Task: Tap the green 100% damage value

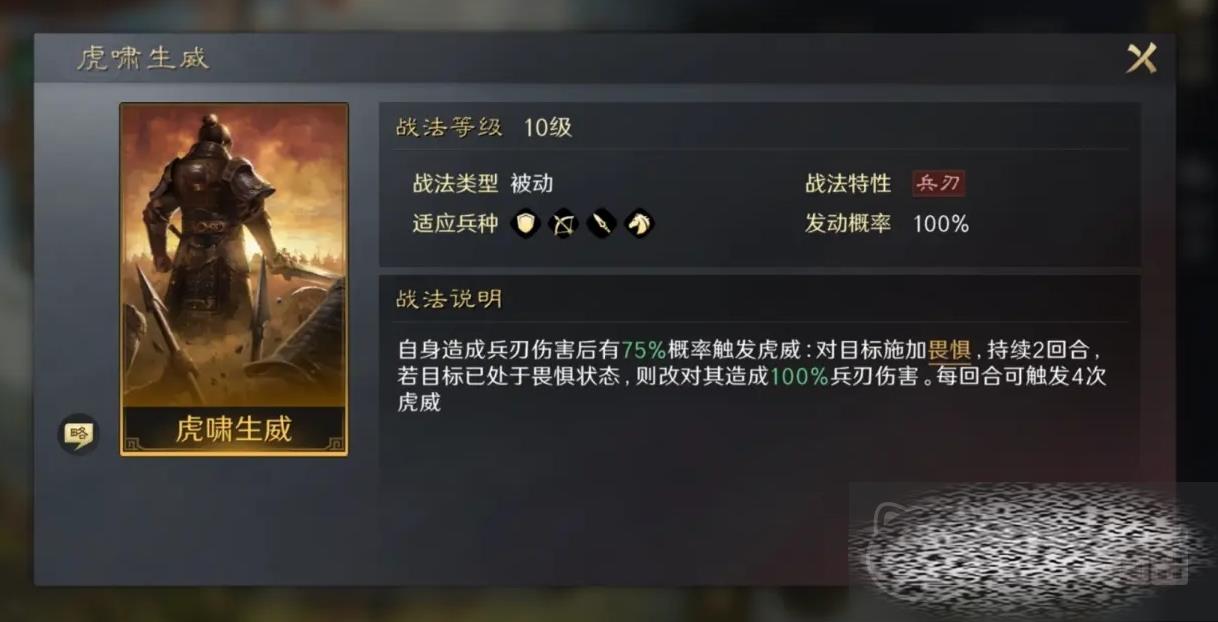Action: [x=799, y=377]
